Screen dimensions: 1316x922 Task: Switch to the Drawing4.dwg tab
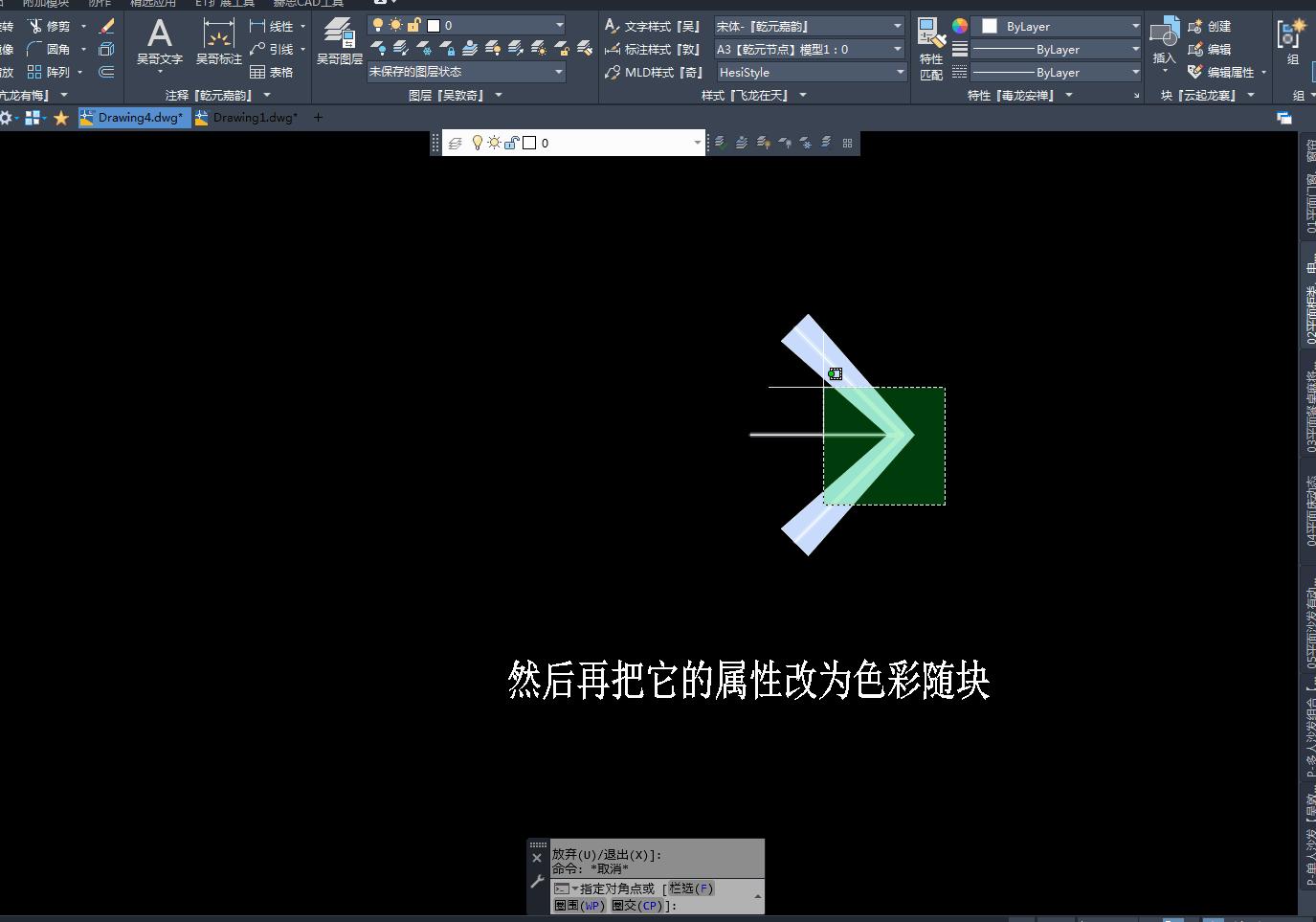click(139, 118)
